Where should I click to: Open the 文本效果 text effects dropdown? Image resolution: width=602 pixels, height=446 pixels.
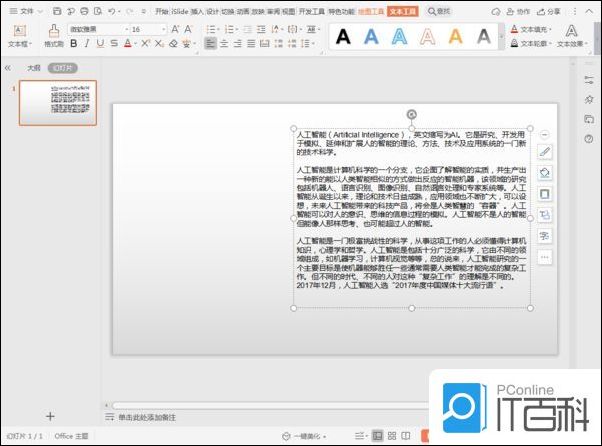[572, 44]
